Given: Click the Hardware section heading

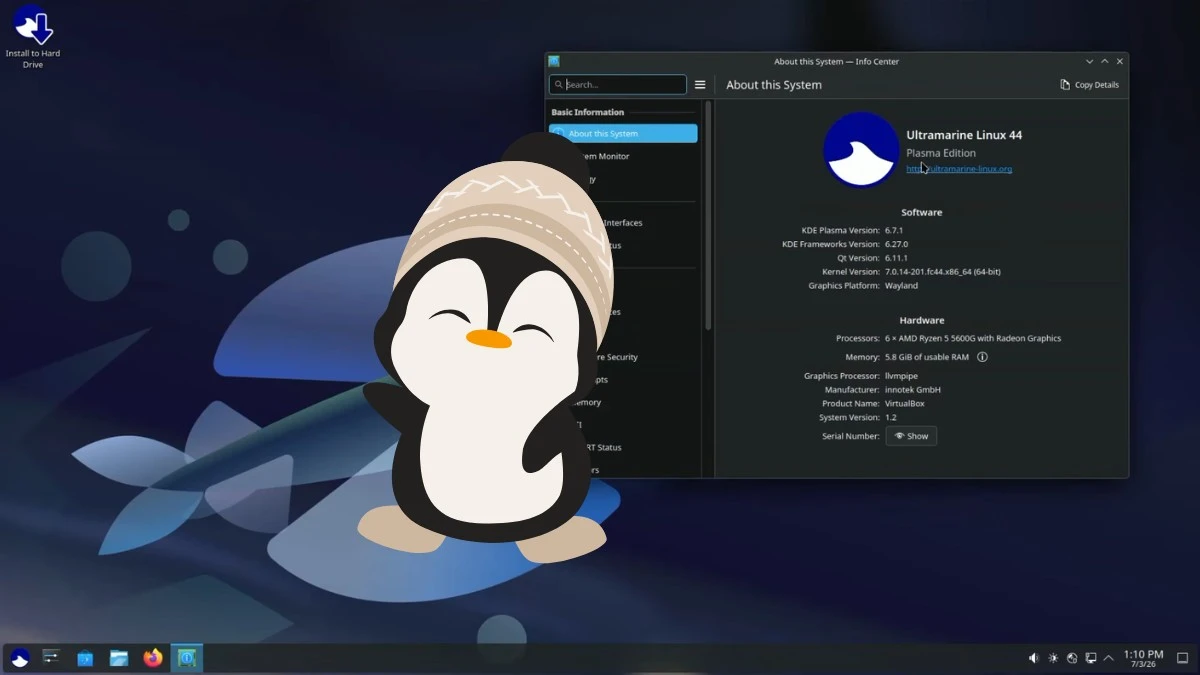Looking at the screenshot, I should [x=922, y=320].
